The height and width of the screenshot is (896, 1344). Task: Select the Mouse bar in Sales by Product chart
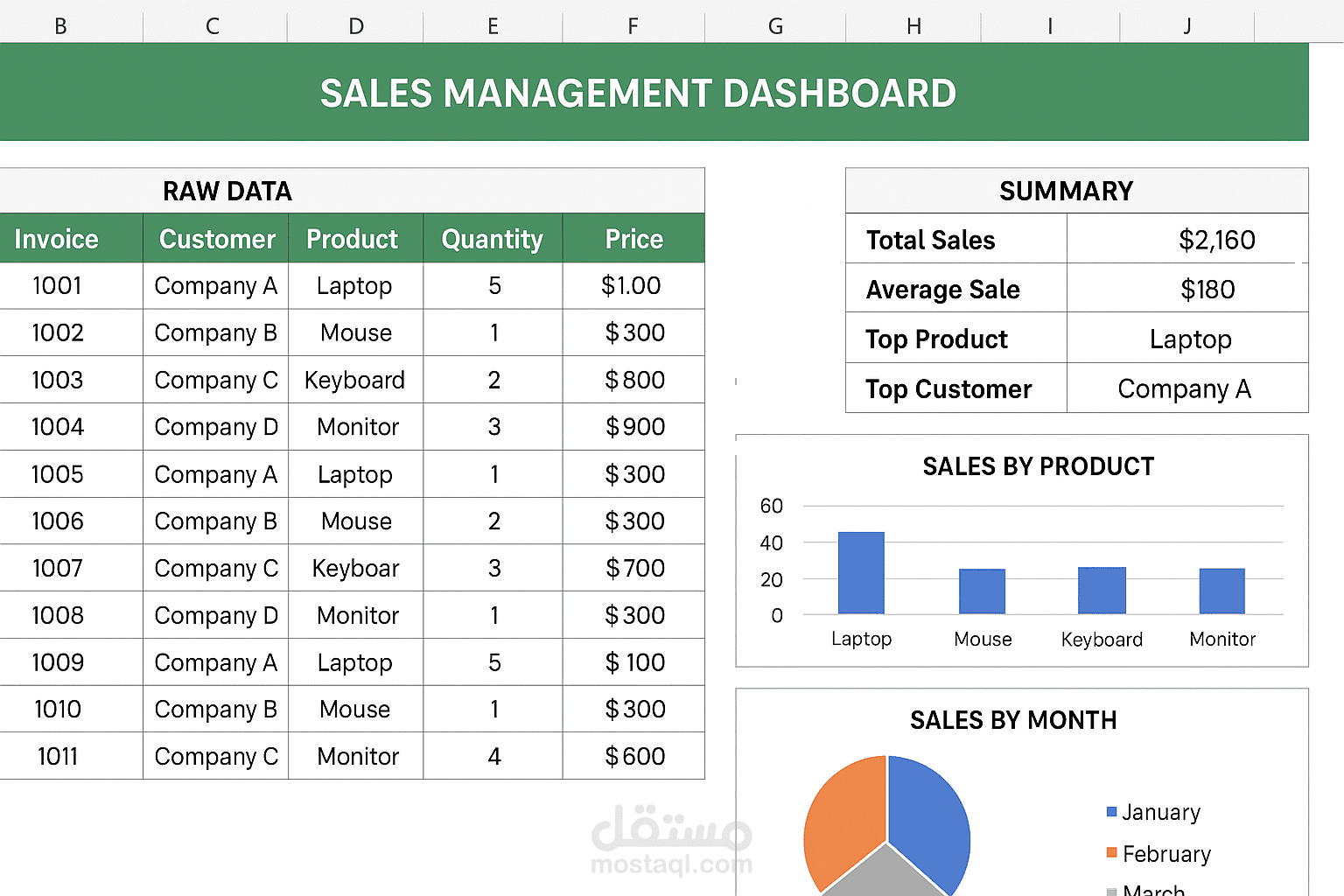pos(982,591)
